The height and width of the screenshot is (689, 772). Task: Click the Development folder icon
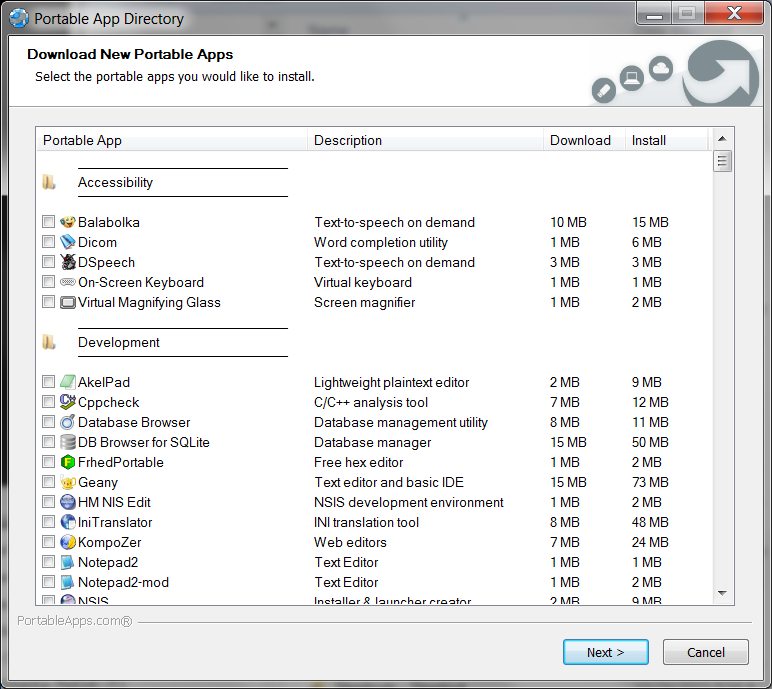pos(49,342)
